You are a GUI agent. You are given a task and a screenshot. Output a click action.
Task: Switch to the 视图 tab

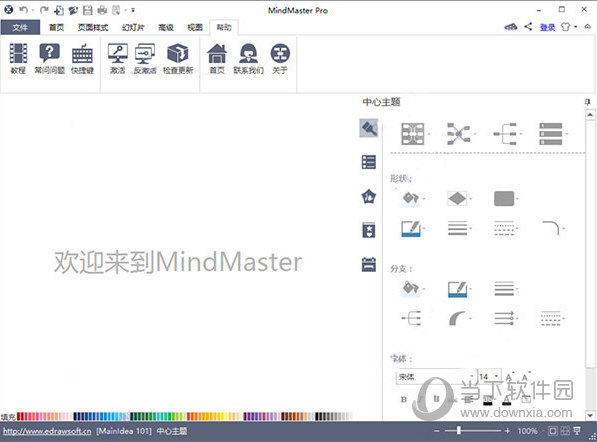(x=195, y=27)
